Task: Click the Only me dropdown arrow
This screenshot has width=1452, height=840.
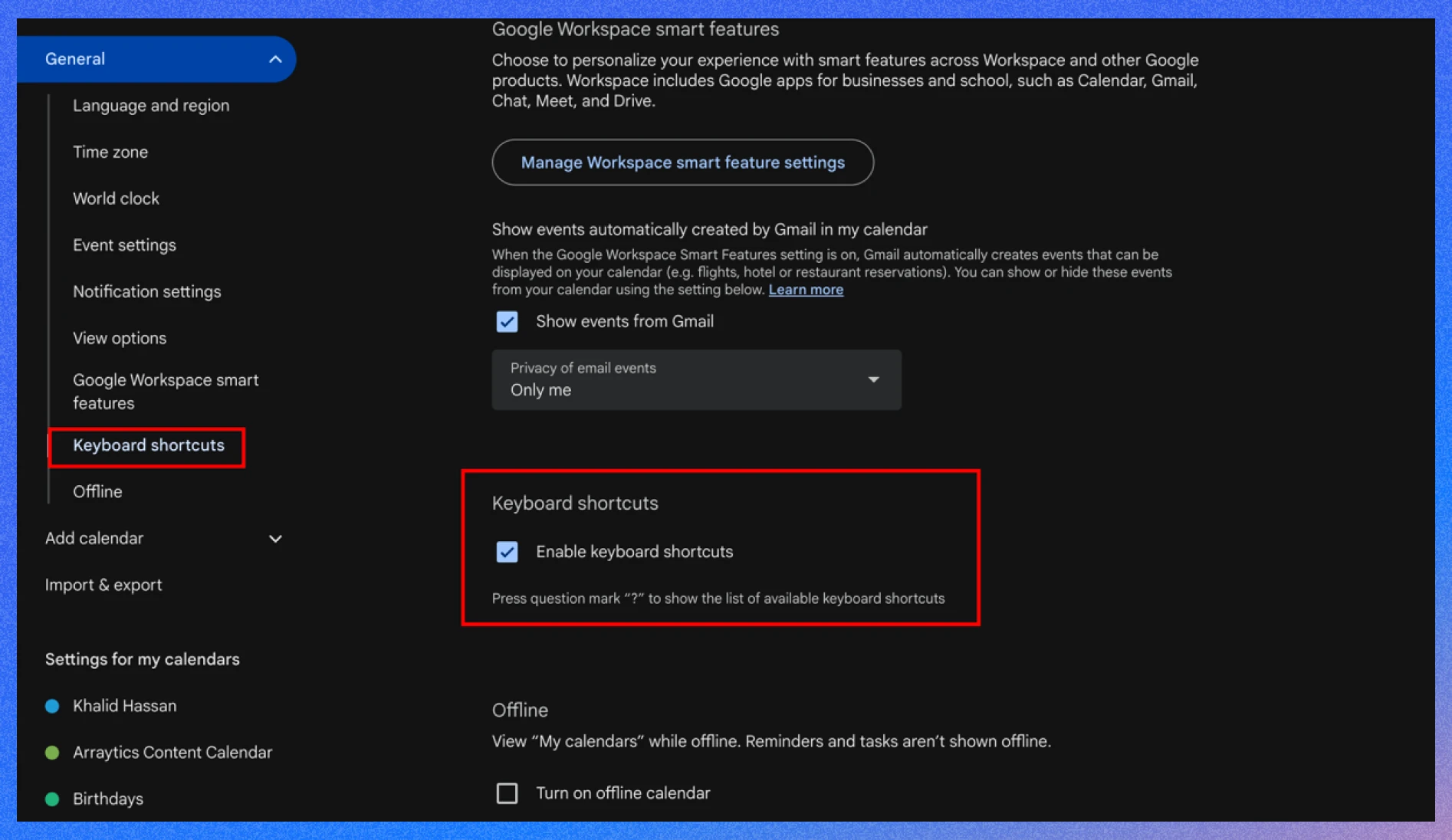Action: (873, 380)
